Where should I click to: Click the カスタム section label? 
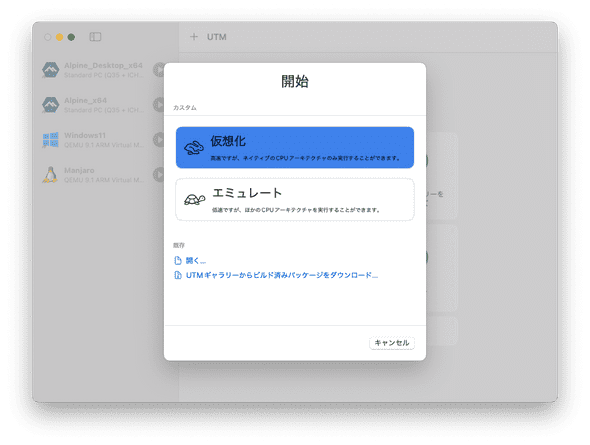click(185, 108)
